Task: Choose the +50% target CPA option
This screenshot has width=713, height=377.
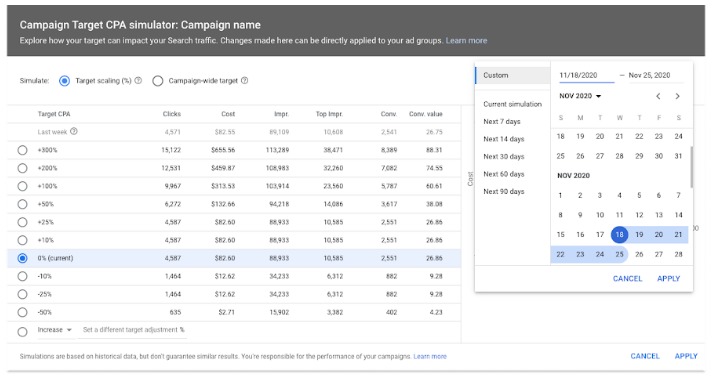Action: pyautogui.click(x=22, y=204)
